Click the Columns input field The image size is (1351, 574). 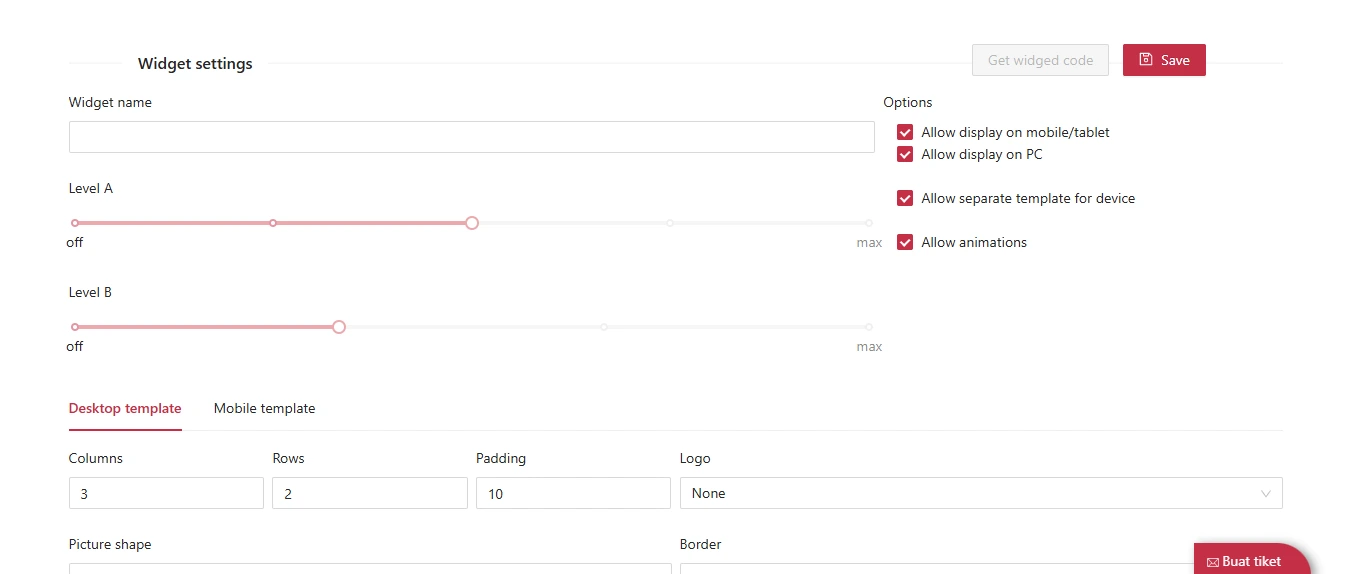166,493
